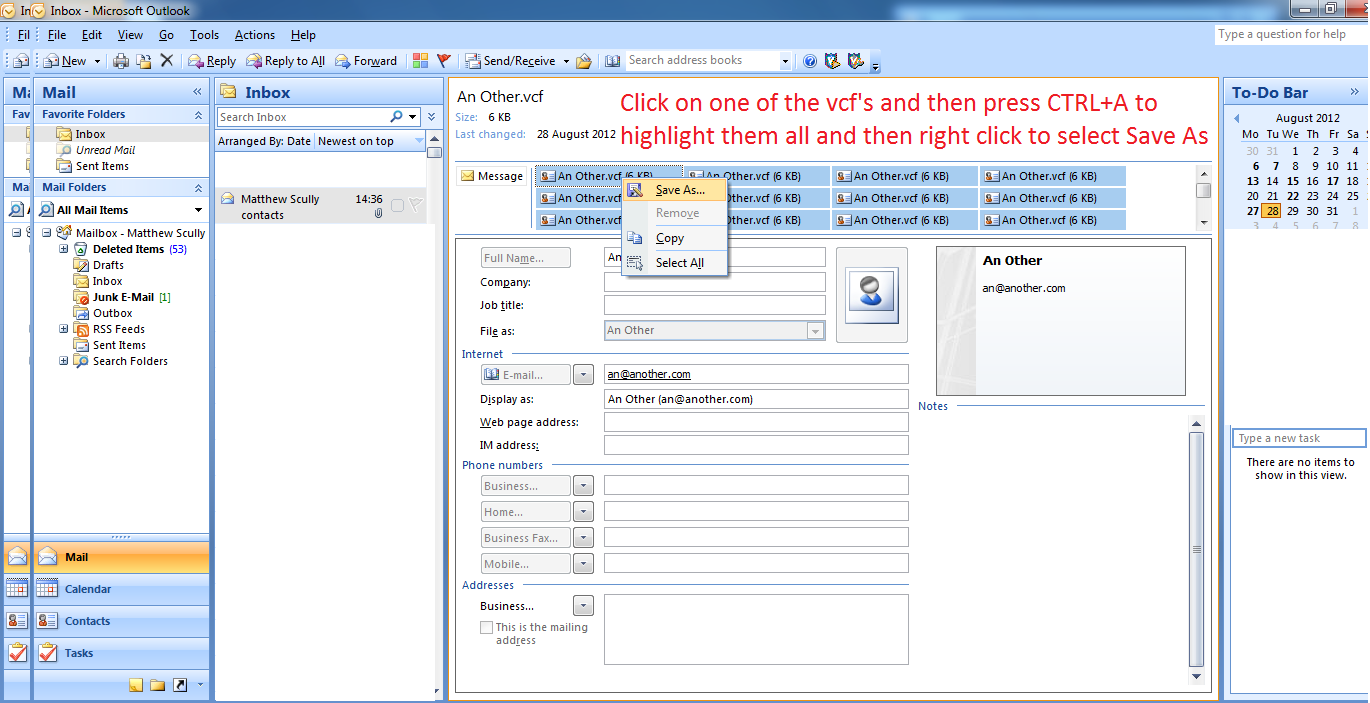The width and height of the screenshot is (1370, 703).
Task: Open the Categorize colored squares icon
Action: click(421, 61)
